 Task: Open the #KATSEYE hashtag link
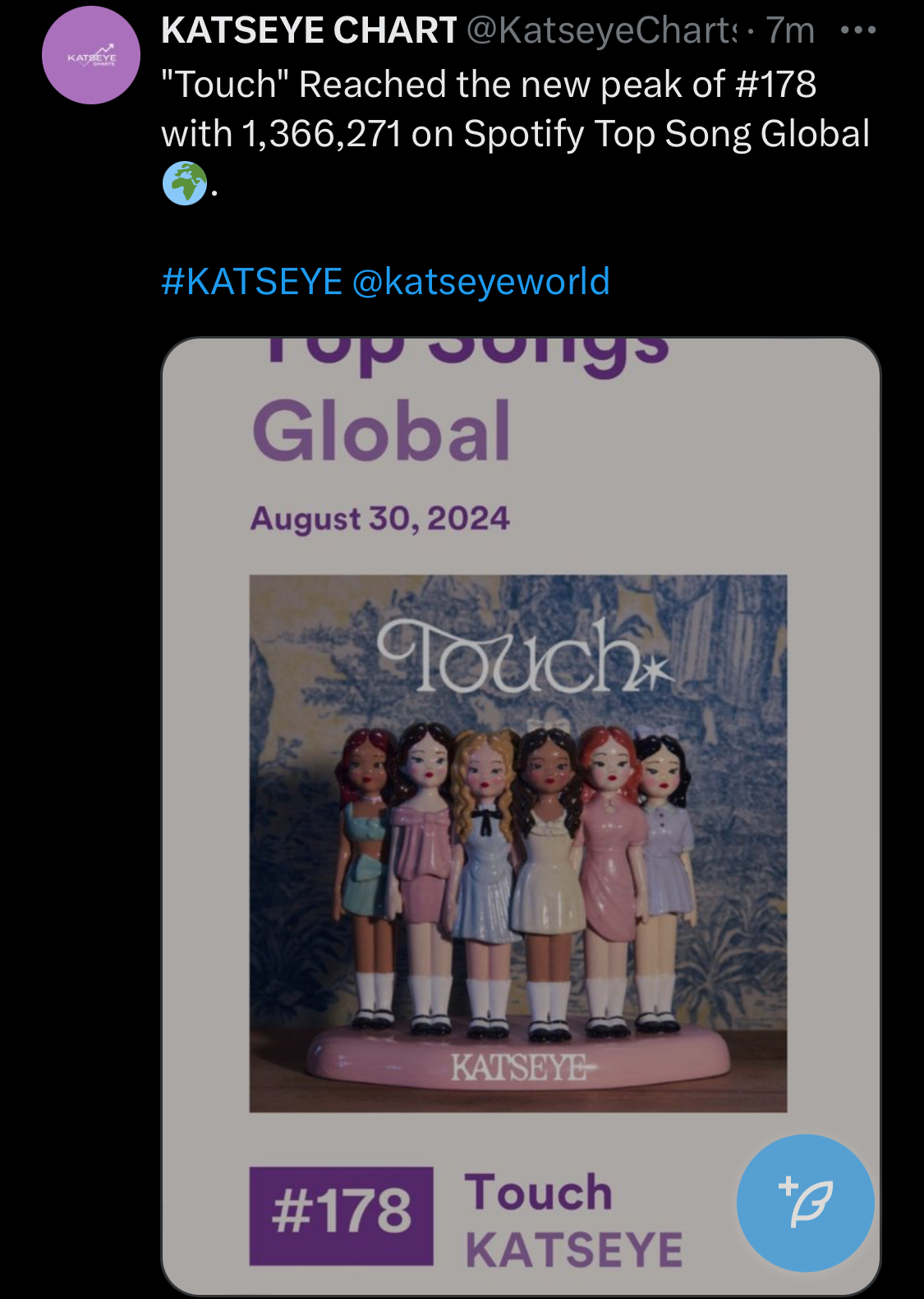[x=252, y=282]
